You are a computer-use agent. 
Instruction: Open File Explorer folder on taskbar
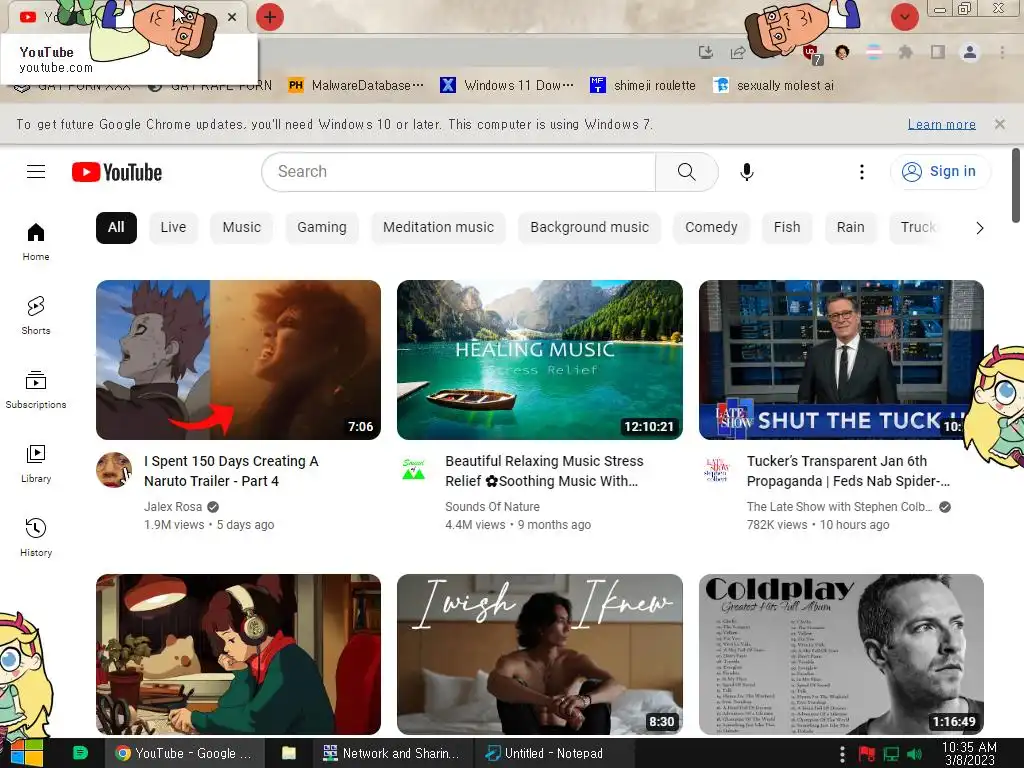pos(289,753)
